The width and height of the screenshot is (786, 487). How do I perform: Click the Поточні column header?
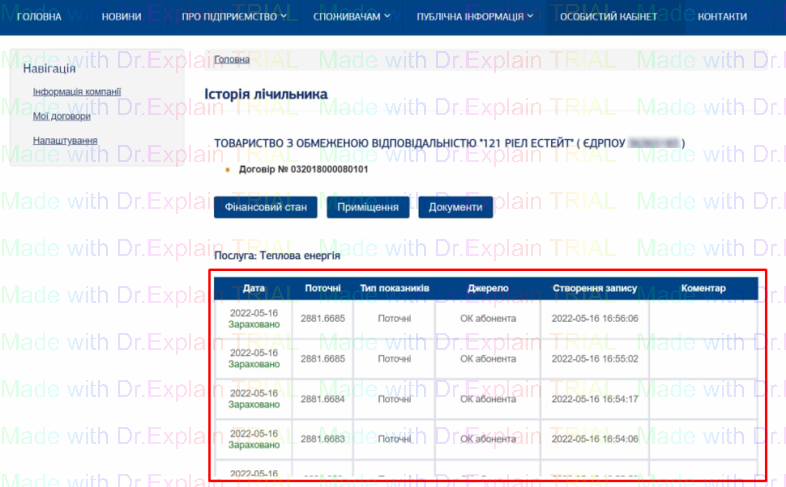pyautogui.click(x=323, y=289)
